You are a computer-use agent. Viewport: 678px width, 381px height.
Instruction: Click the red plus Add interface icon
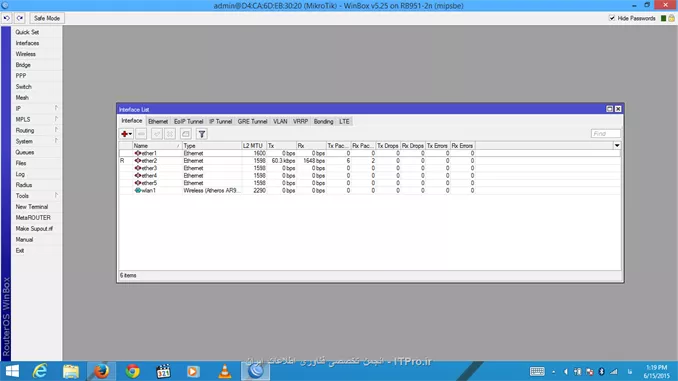click(125, 134)
